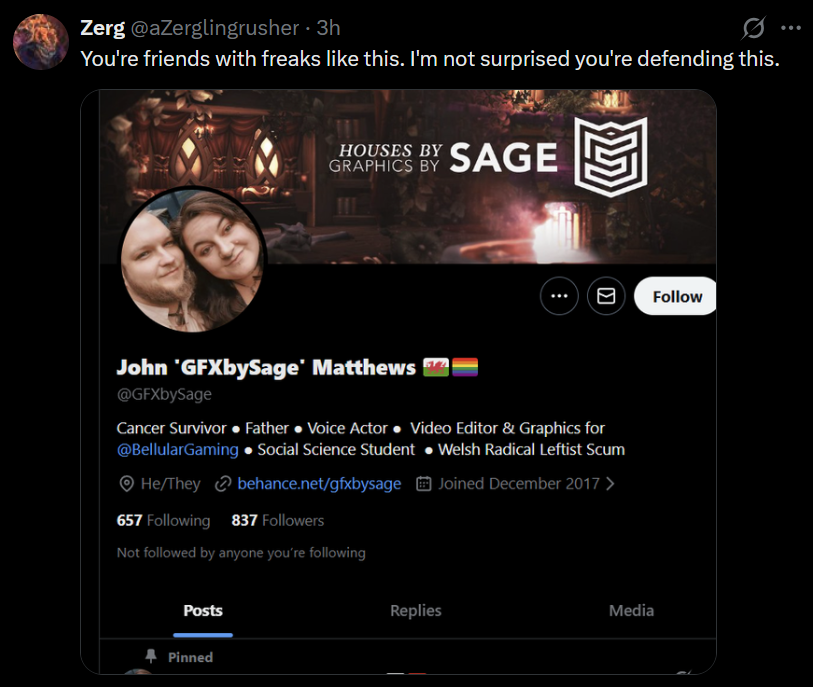Image resolution: width=813 pixels, height=687 pixels.
Task: Expand the Joined December 2017 chevron
Action: (x=610, y=484)
